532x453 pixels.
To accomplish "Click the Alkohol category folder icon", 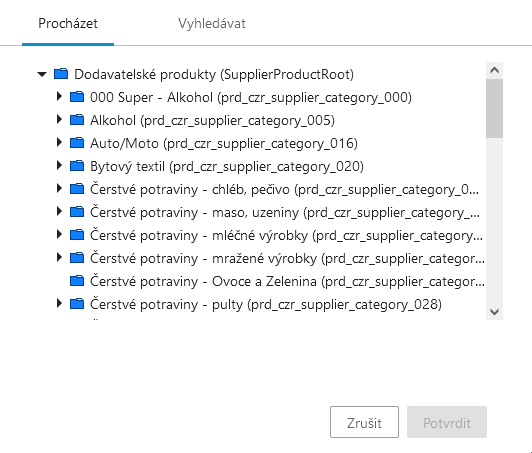I will coord(77,120).
